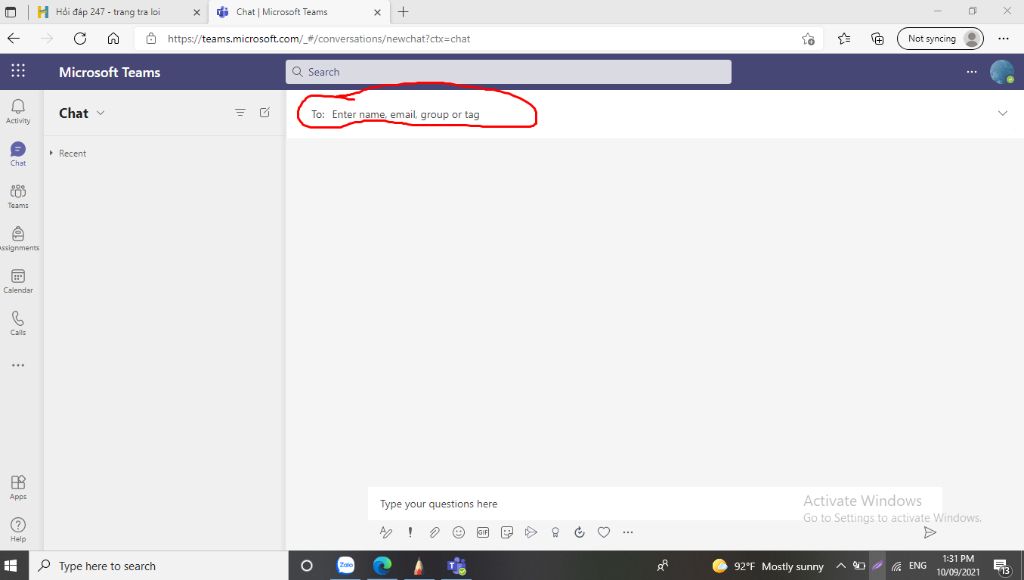This screenshot has height=580, width=1024.
Task: Click the To recipient name field
Action: point(406,114)
